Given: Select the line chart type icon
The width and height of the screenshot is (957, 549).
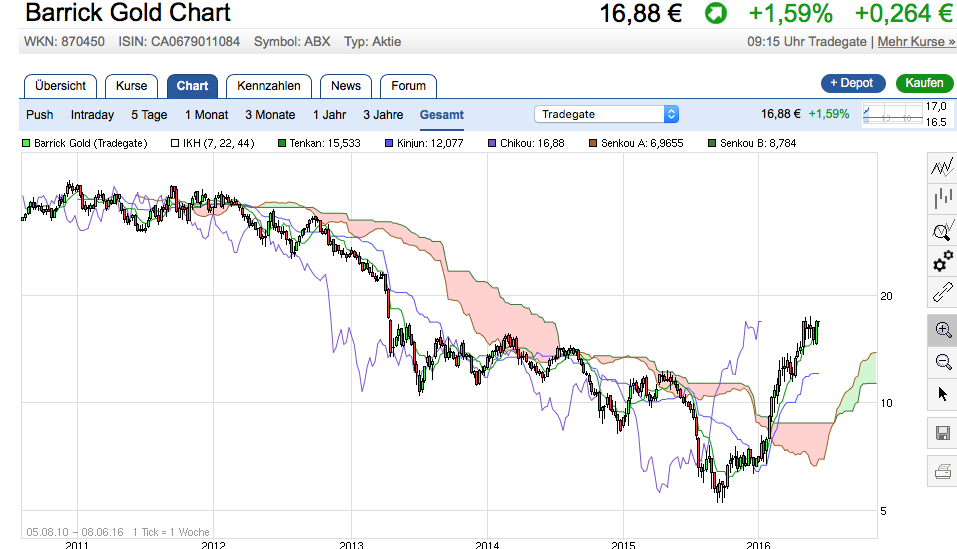Looking at the screenshot, I should tap(941, 167).
